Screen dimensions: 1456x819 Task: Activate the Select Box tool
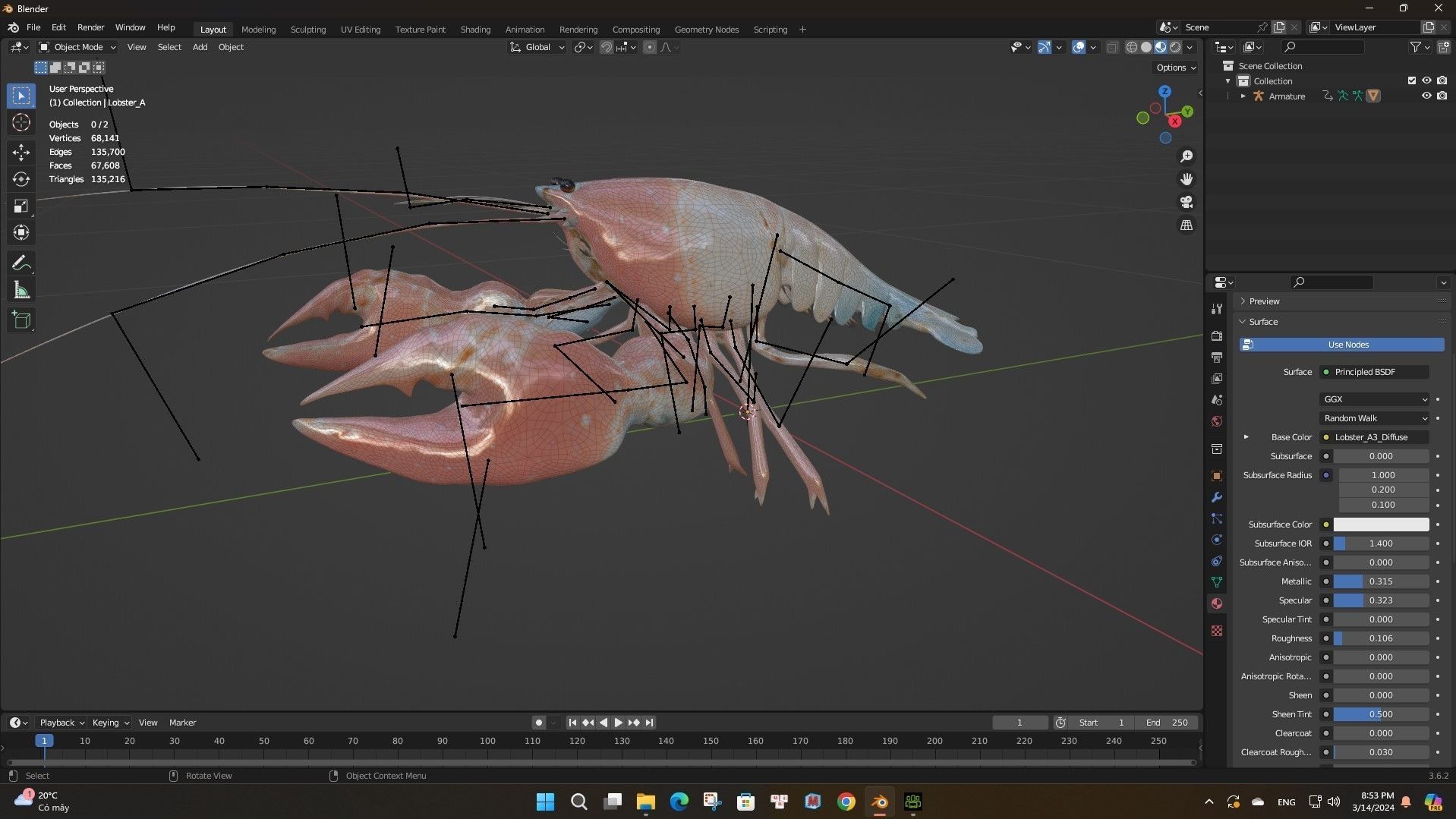coord(21,96)
